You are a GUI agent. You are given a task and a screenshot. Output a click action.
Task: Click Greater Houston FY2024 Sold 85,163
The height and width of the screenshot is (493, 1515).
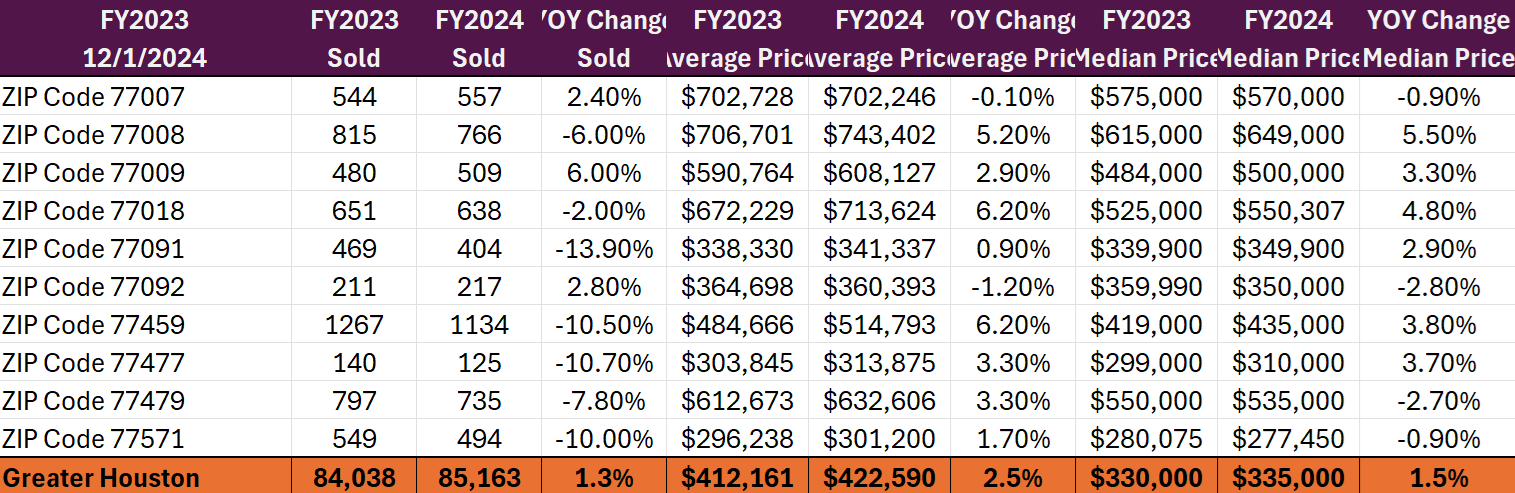(478, 477)
